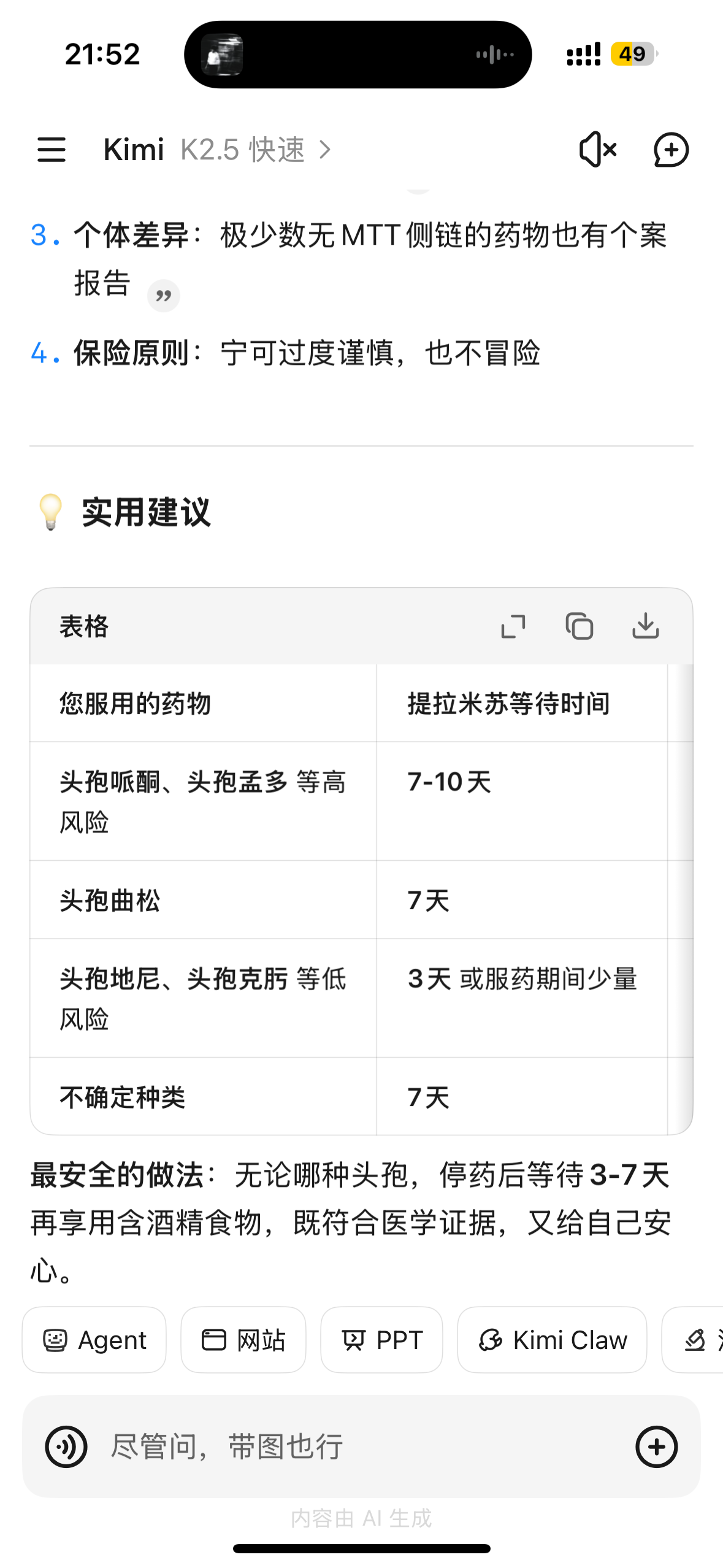This screenshot has height=1568, width=723.
Task: Focus the 尽管问，带图也行 input field
Action: pyautogui.click(x=356, y=1447)
